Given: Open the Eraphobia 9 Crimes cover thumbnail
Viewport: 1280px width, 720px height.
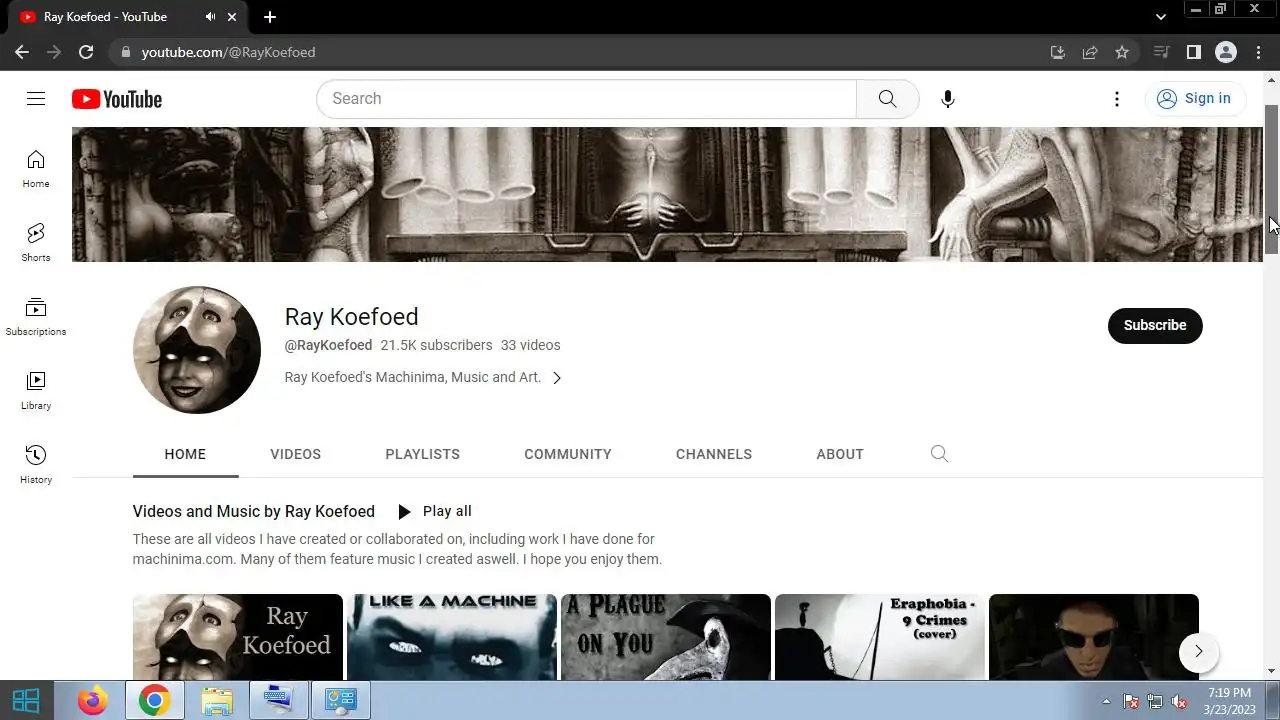Looking at the screenshot, I should pos(880,637).
